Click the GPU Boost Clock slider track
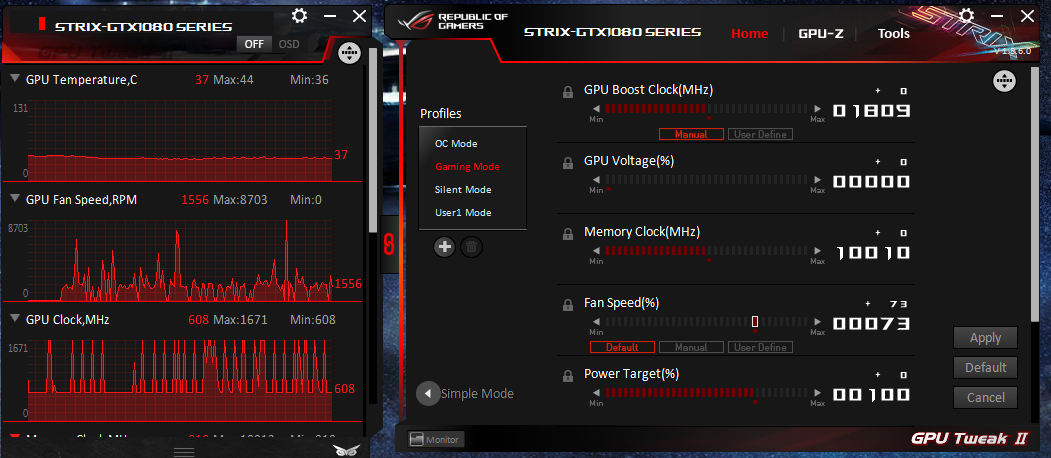1051x458 pixels. click(706, 109)
